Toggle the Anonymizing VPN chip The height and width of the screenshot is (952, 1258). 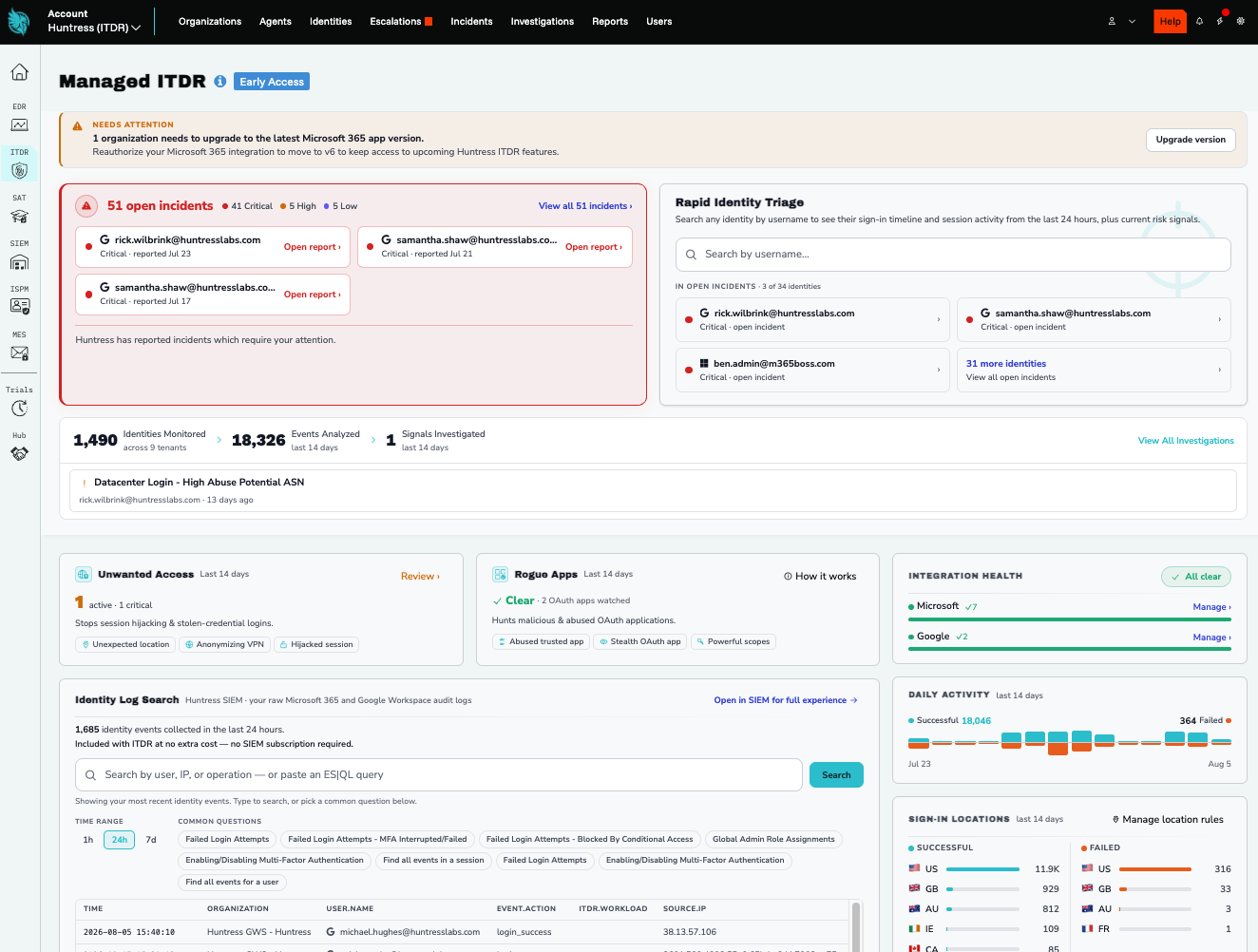(x=224, y=644)
